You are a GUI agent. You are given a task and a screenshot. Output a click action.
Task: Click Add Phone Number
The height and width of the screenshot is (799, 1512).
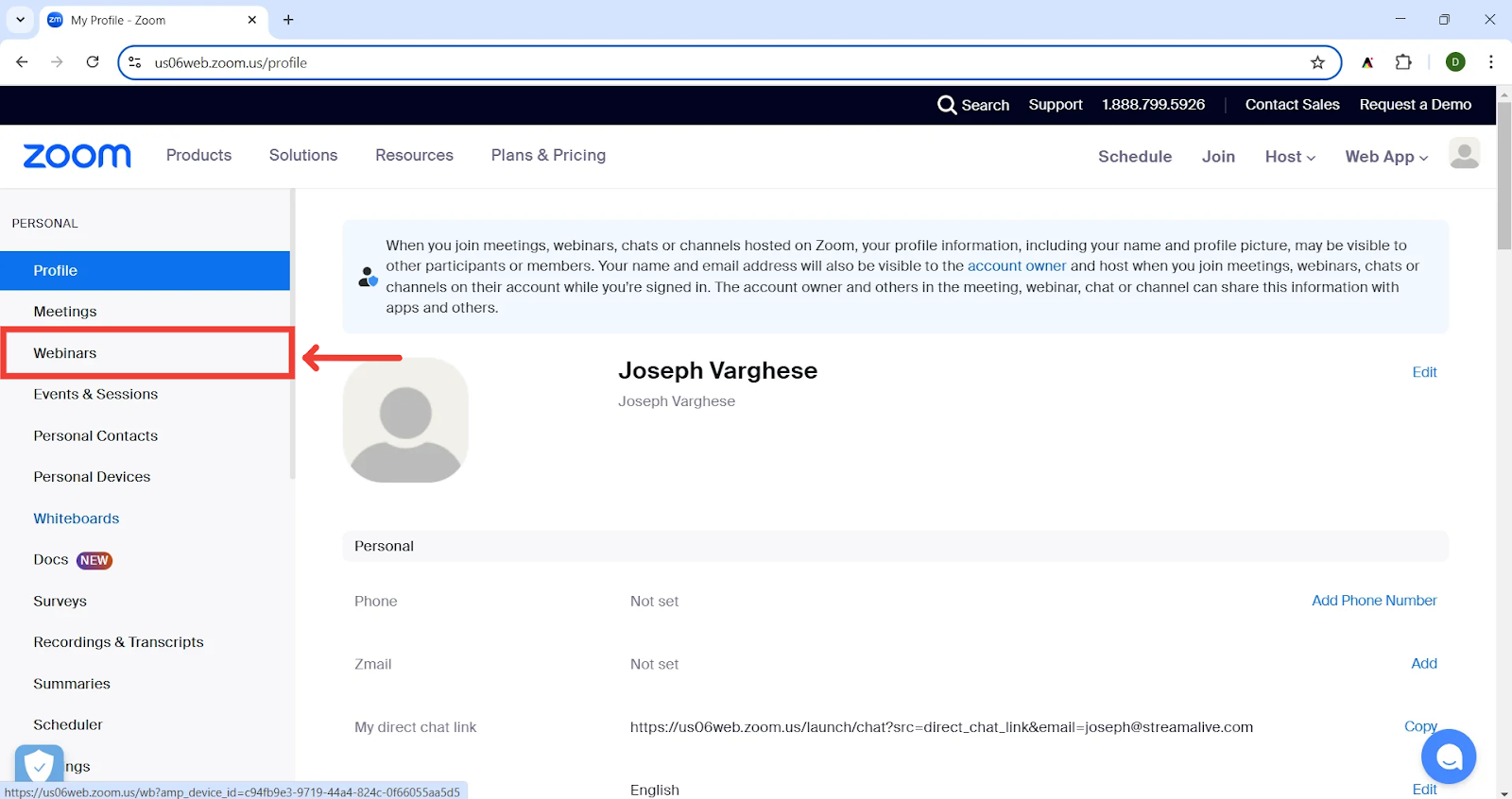tap(1374, 601)
